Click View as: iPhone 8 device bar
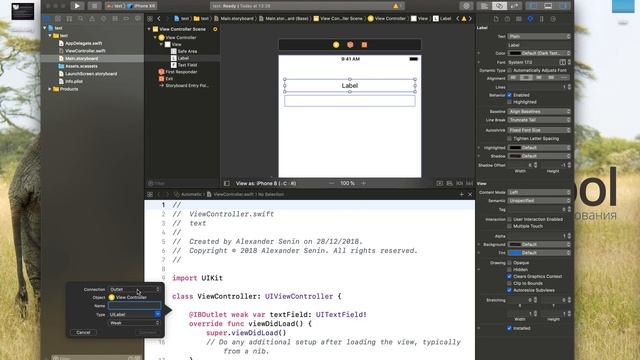The image size is (640, 360). click(266, 183)
